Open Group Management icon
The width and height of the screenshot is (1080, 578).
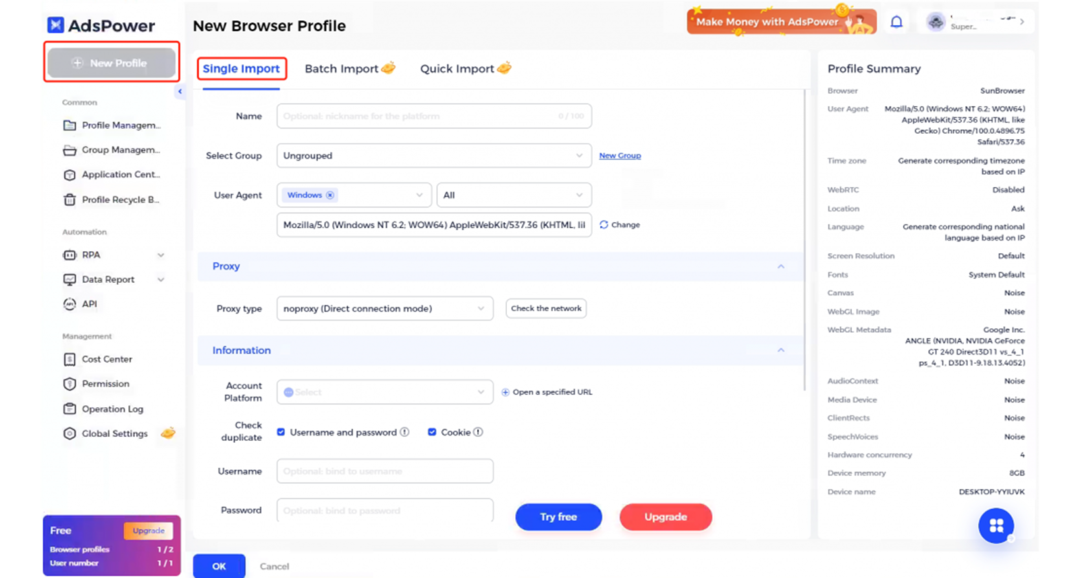coord(70,150)
